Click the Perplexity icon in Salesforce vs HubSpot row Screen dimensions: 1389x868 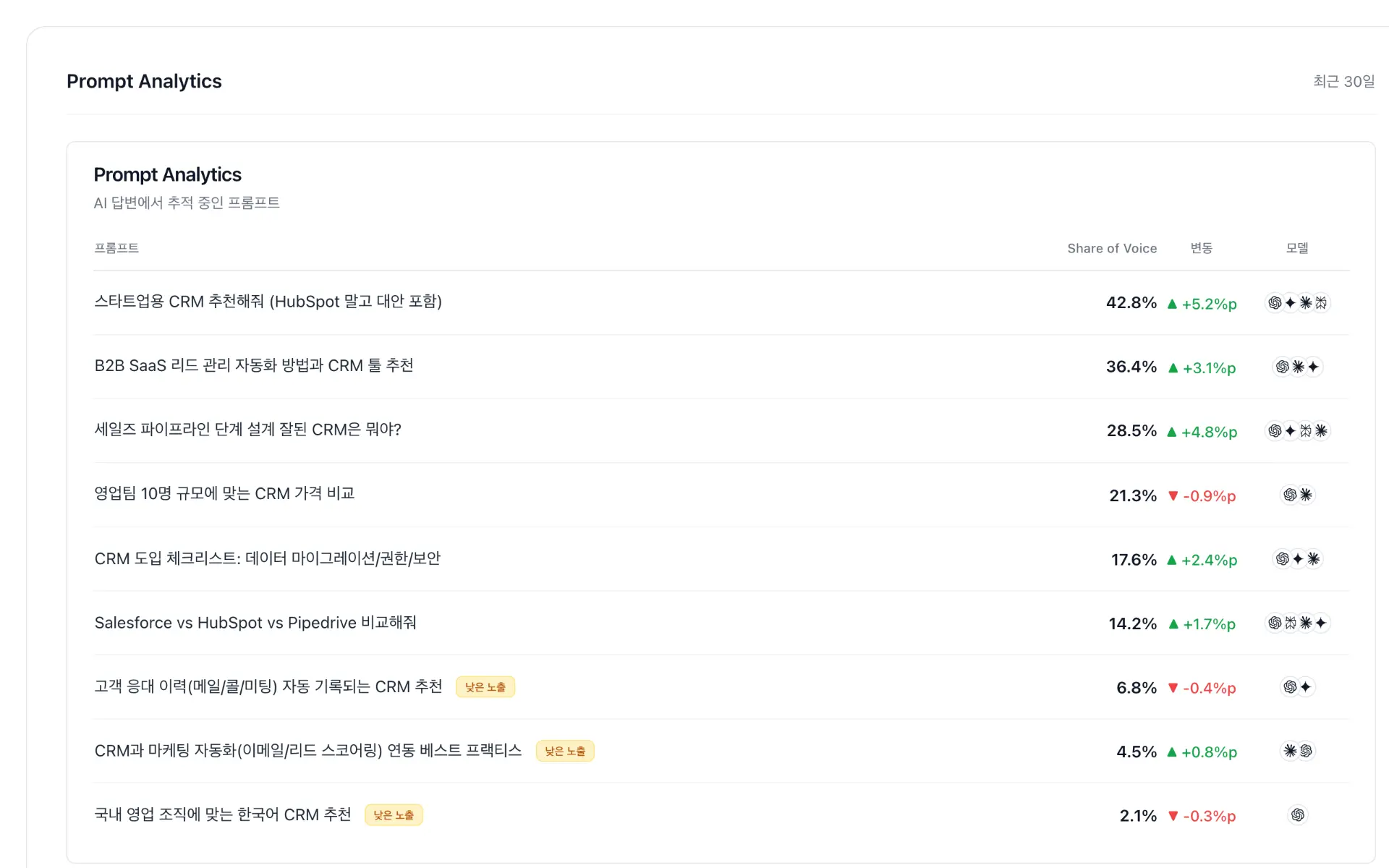(x=1291, y=623)
